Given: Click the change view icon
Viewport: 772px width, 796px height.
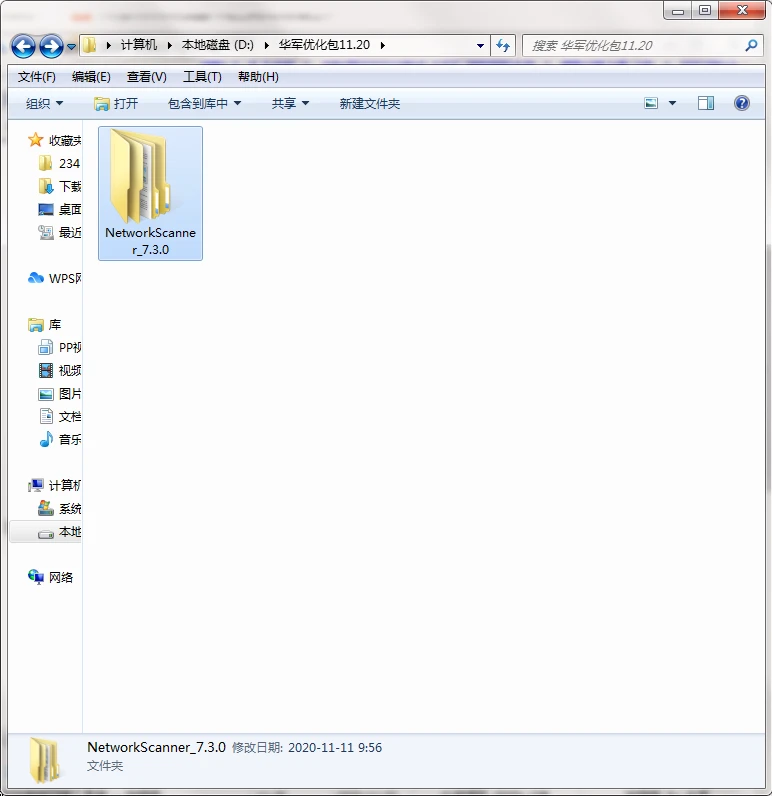Looking at the screenshot, I should (652, 103).
